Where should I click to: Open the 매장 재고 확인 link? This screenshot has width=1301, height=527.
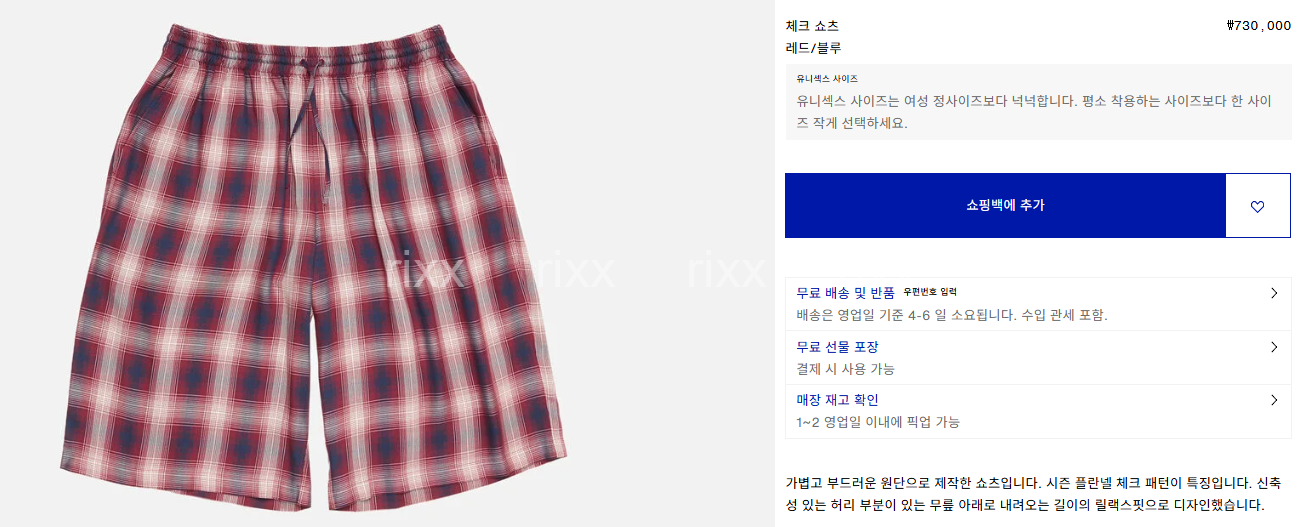point(837,400)
